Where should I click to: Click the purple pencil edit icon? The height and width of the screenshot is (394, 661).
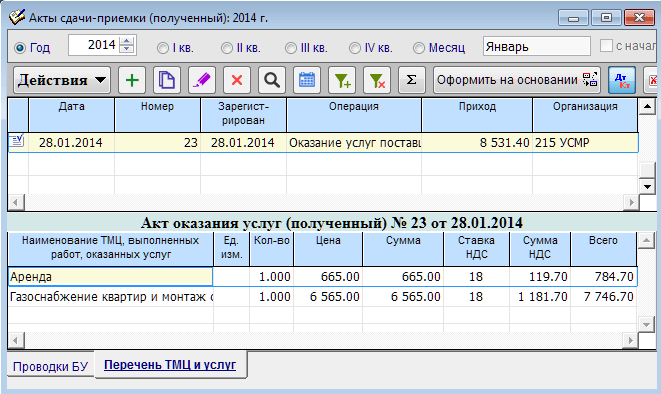click(202, 80)
